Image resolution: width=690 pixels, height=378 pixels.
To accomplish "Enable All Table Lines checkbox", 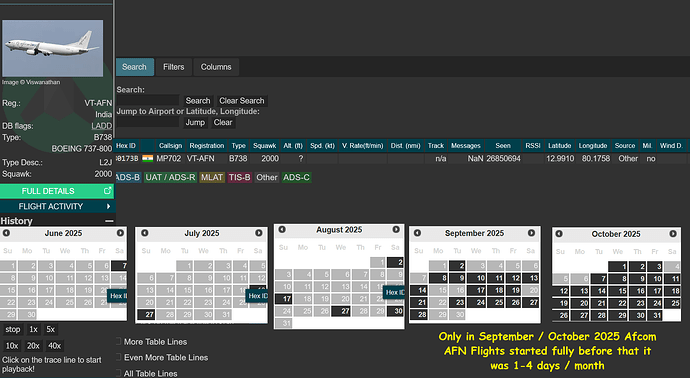I will [118, 373].
